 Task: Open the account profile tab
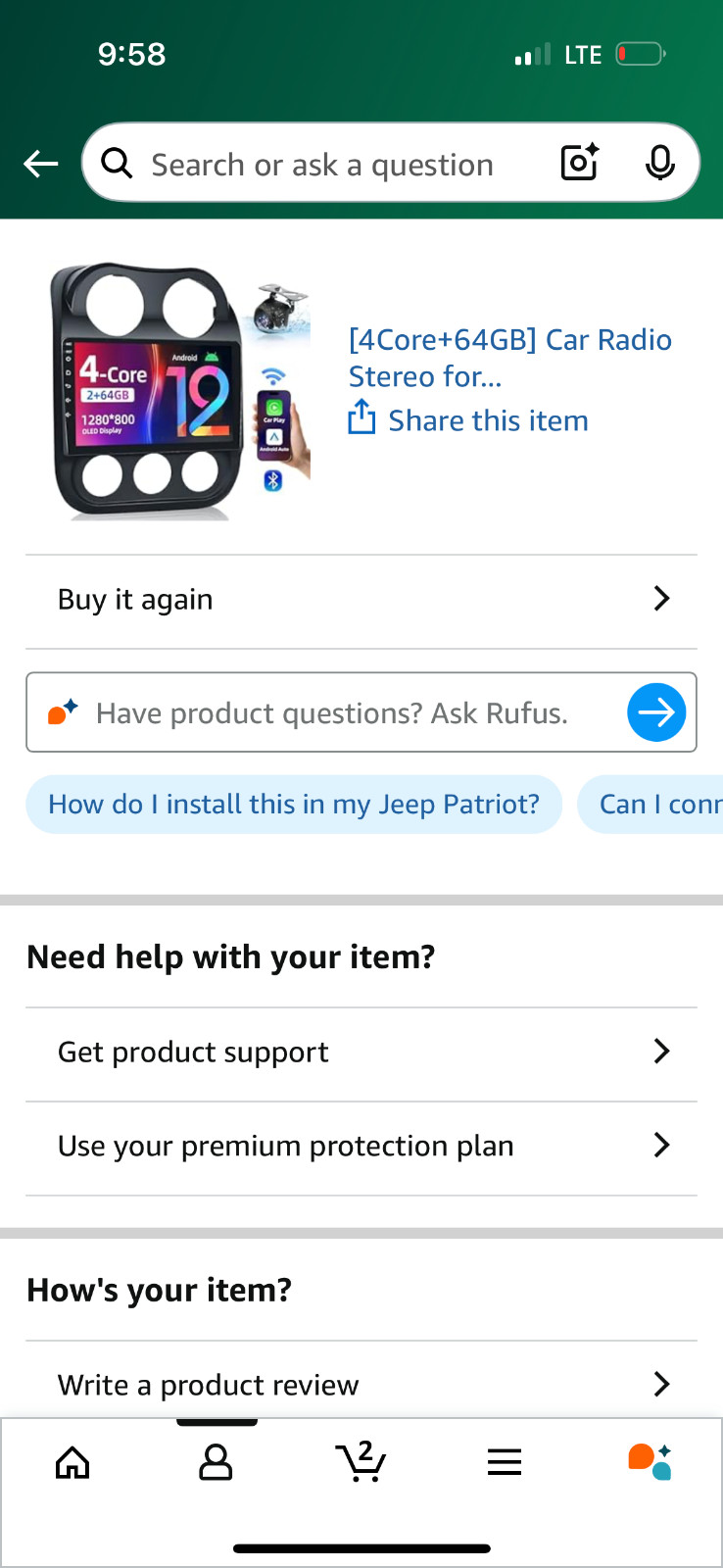(x=216, y=1462)
